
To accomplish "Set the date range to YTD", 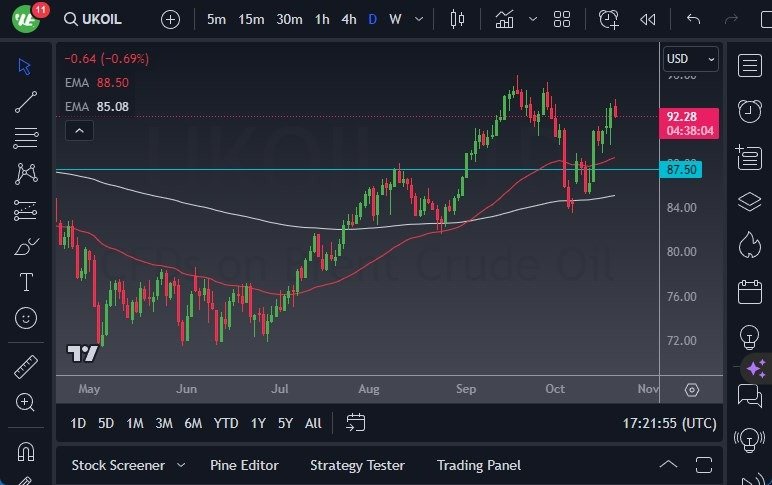I will 226,423.
